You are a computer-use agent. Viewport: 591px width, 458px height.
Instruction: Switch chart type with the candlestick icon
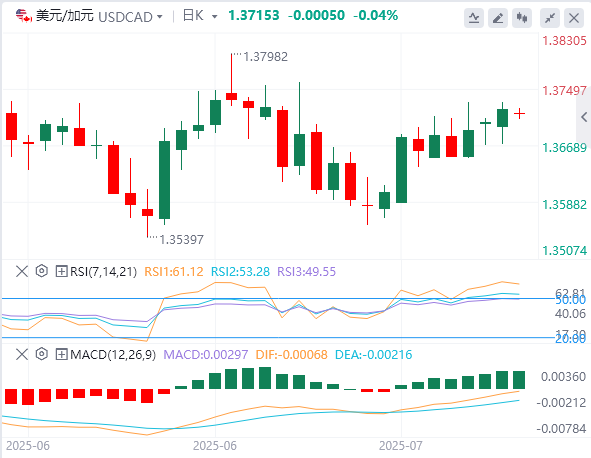click(522, 18)
